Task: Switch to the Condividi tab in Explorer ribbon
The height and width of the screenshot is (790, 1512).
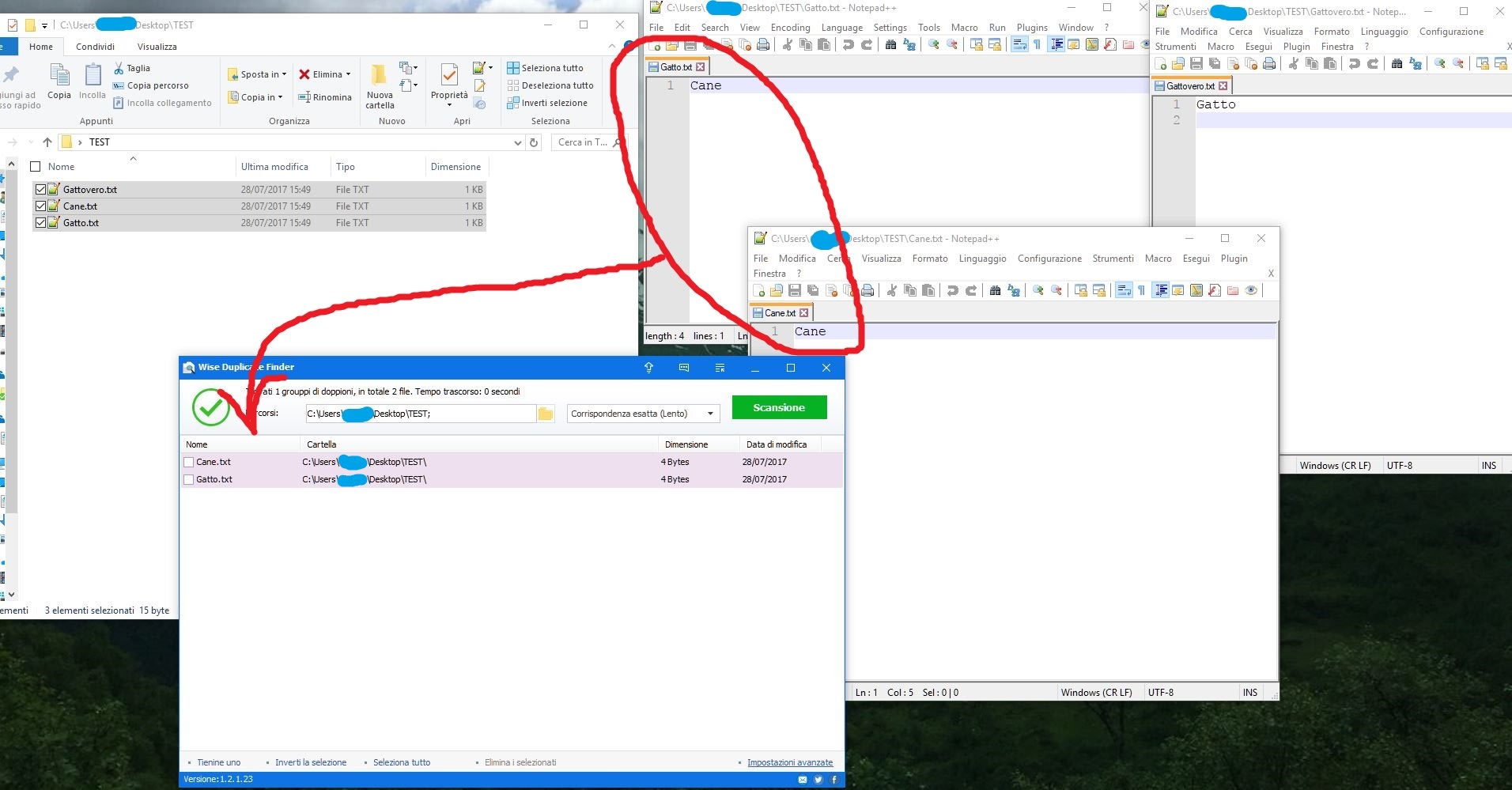Action: (95, 47)
